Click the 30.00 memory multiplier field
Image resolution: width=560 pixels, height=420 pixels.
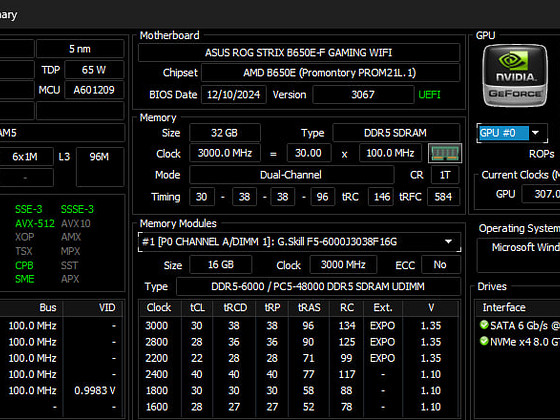309,153
